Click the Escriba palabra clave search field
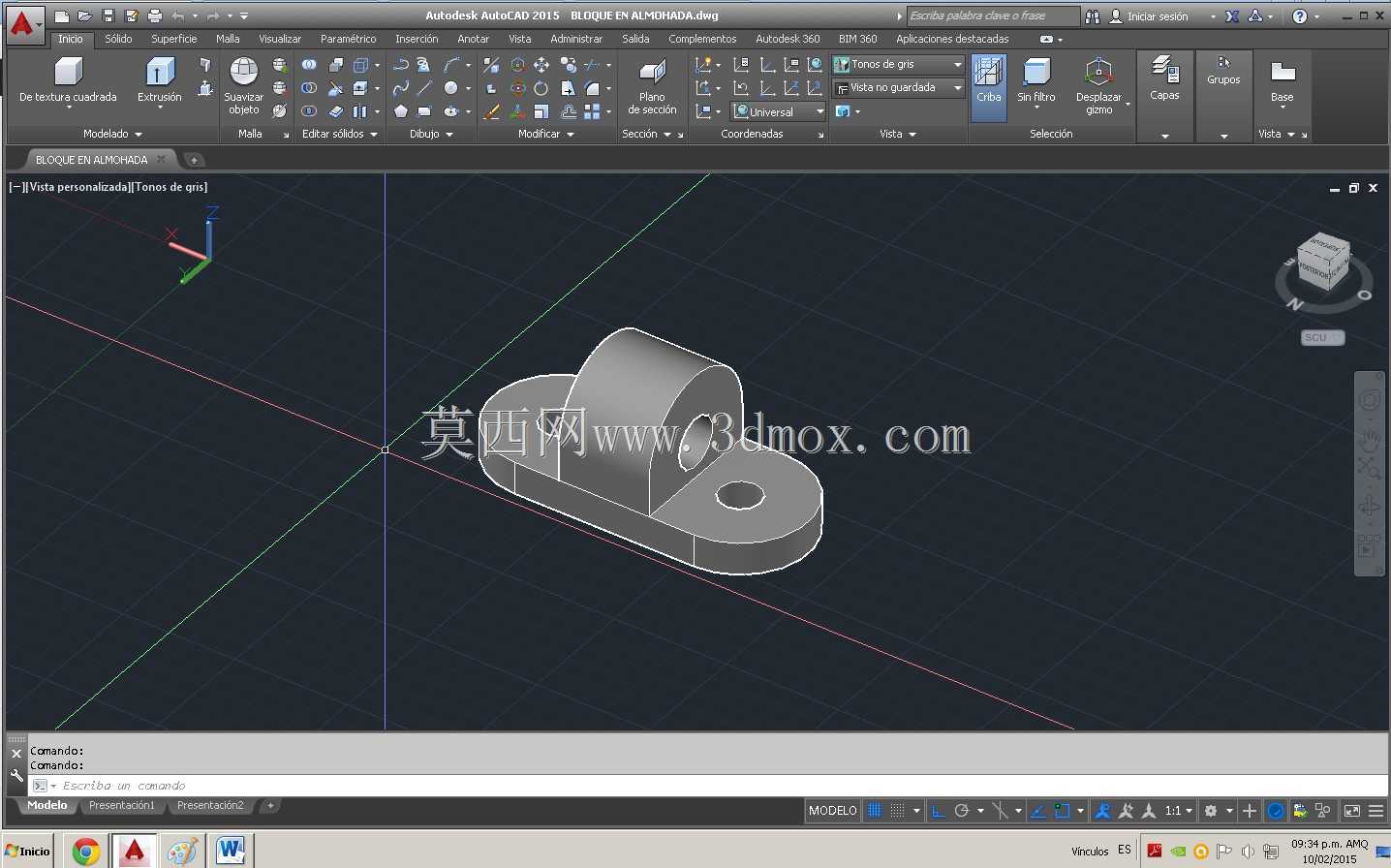1391x868 pixels. coord(992,16)
